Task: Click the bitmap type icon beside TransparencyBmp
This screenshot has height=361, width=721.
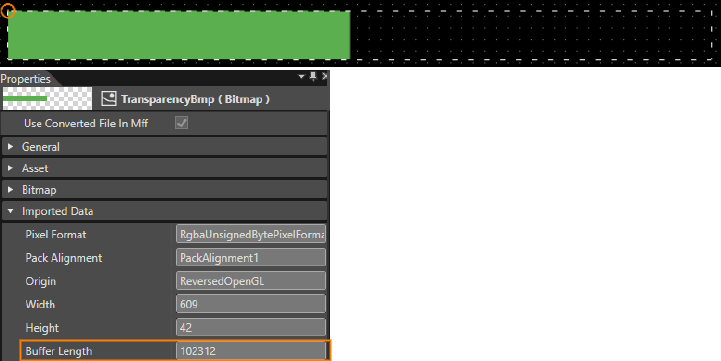Action: pyautogui.click(x=109, y=99)
